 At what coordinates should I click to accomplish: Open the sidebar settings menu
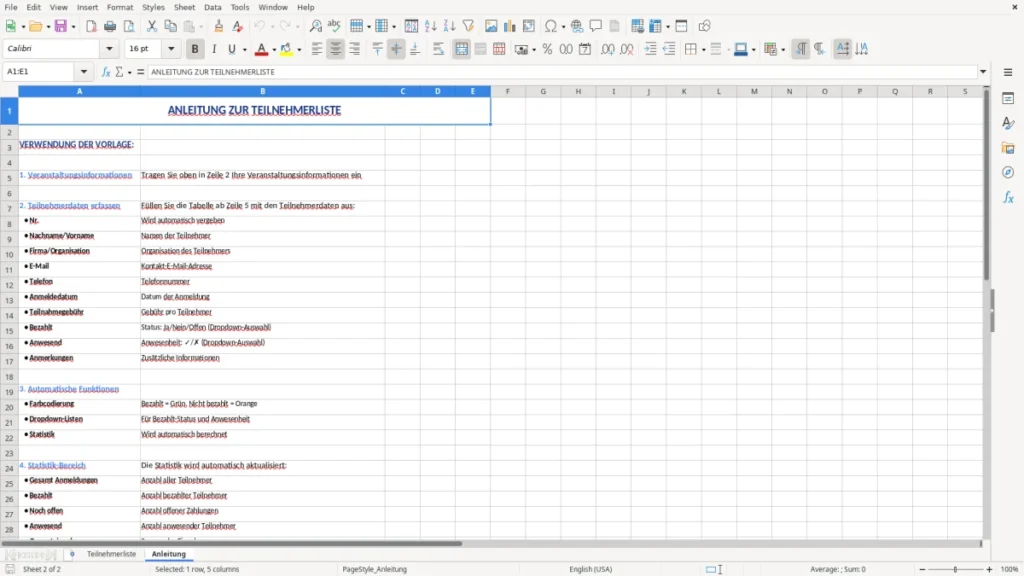1008,72
